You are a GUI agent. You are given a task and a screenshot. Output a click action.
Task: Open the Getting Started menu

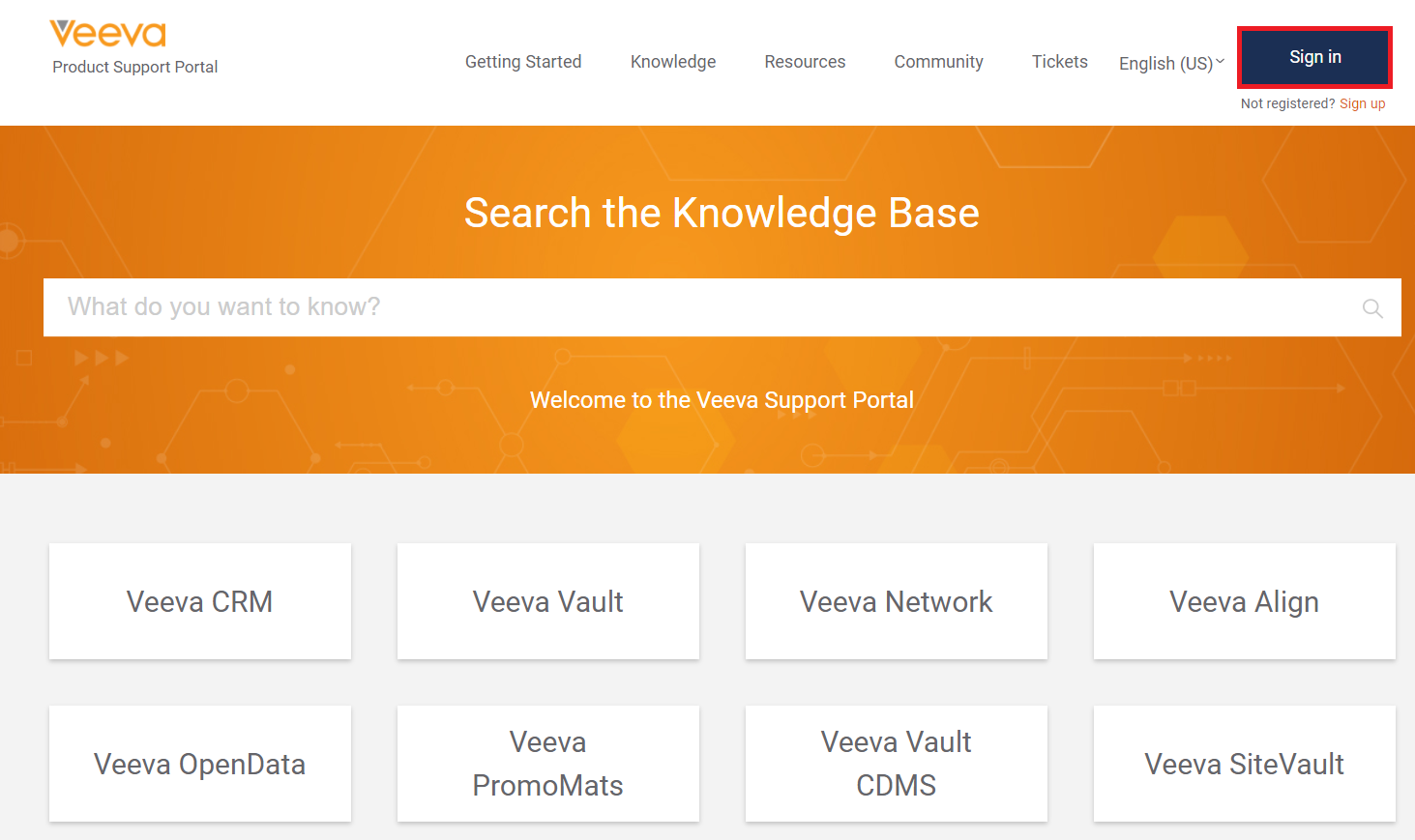[523, 62]
